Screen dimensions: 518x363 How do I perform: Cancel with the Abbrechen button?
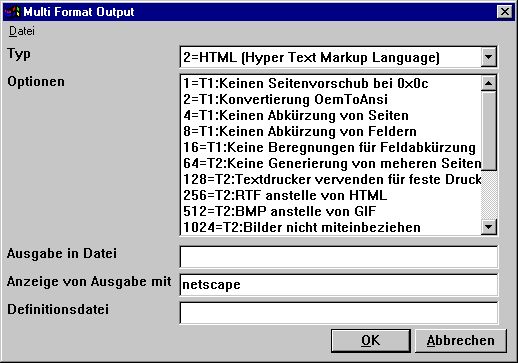point(461,341)
